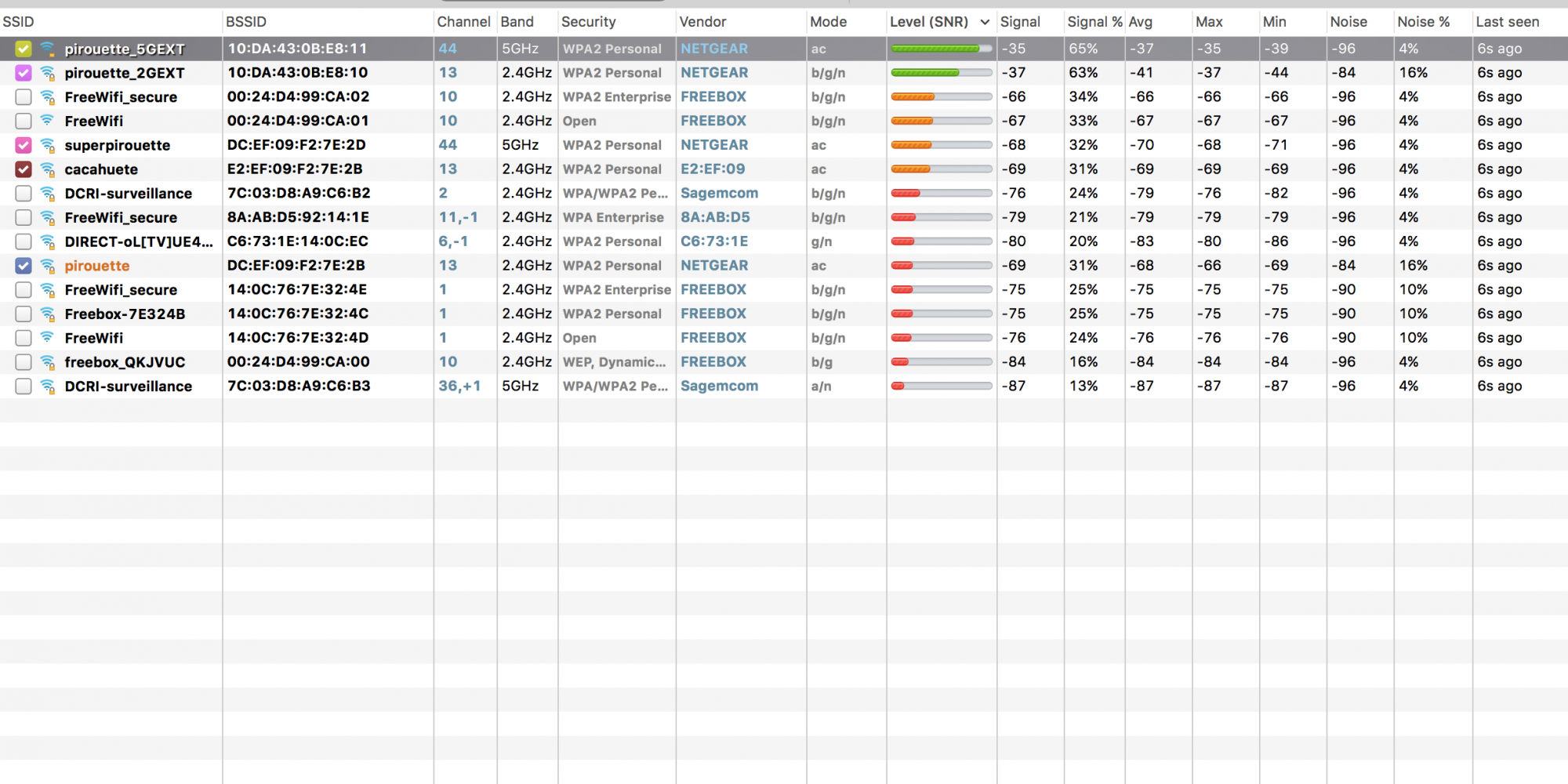Click vendor Sagemcom in channel 2 row
The image size is (1568, 784).
click(719, 193)
